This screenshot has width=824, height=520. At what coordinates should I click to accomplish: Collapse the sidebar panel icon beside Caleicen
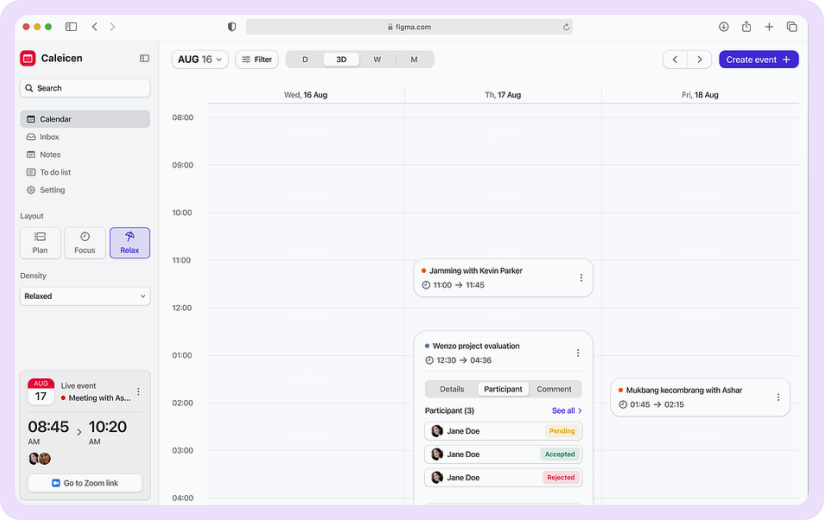[144, 58]
